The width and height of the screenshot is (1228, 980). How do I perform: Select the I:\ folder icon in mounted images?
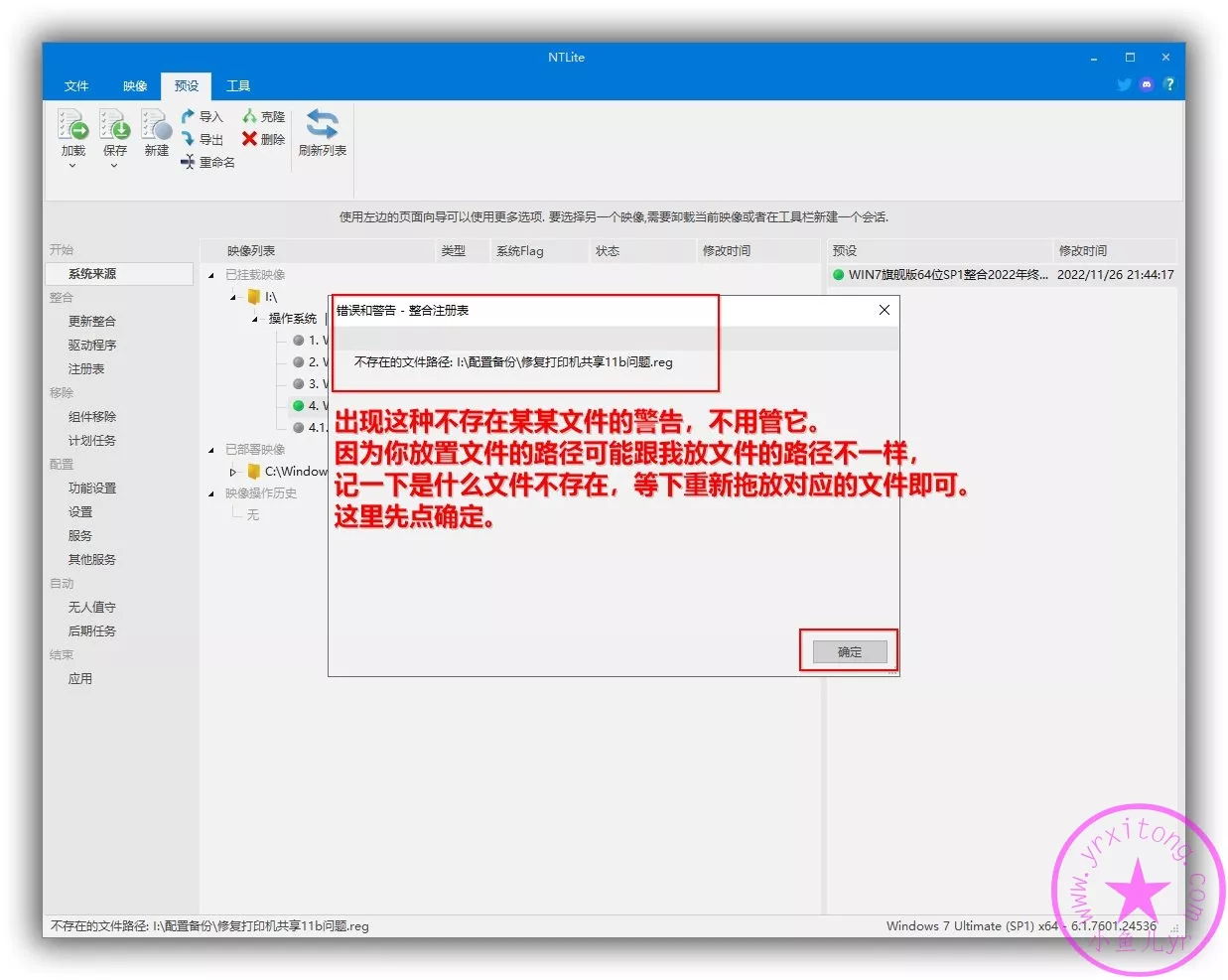(x=254, y=297)
